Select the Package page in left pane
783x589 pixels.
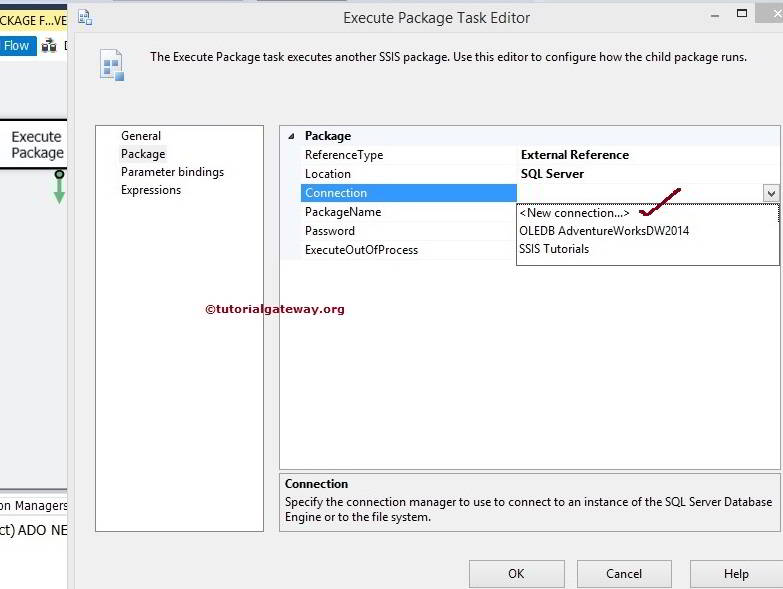pyautogui.click(x=143, y=154)
